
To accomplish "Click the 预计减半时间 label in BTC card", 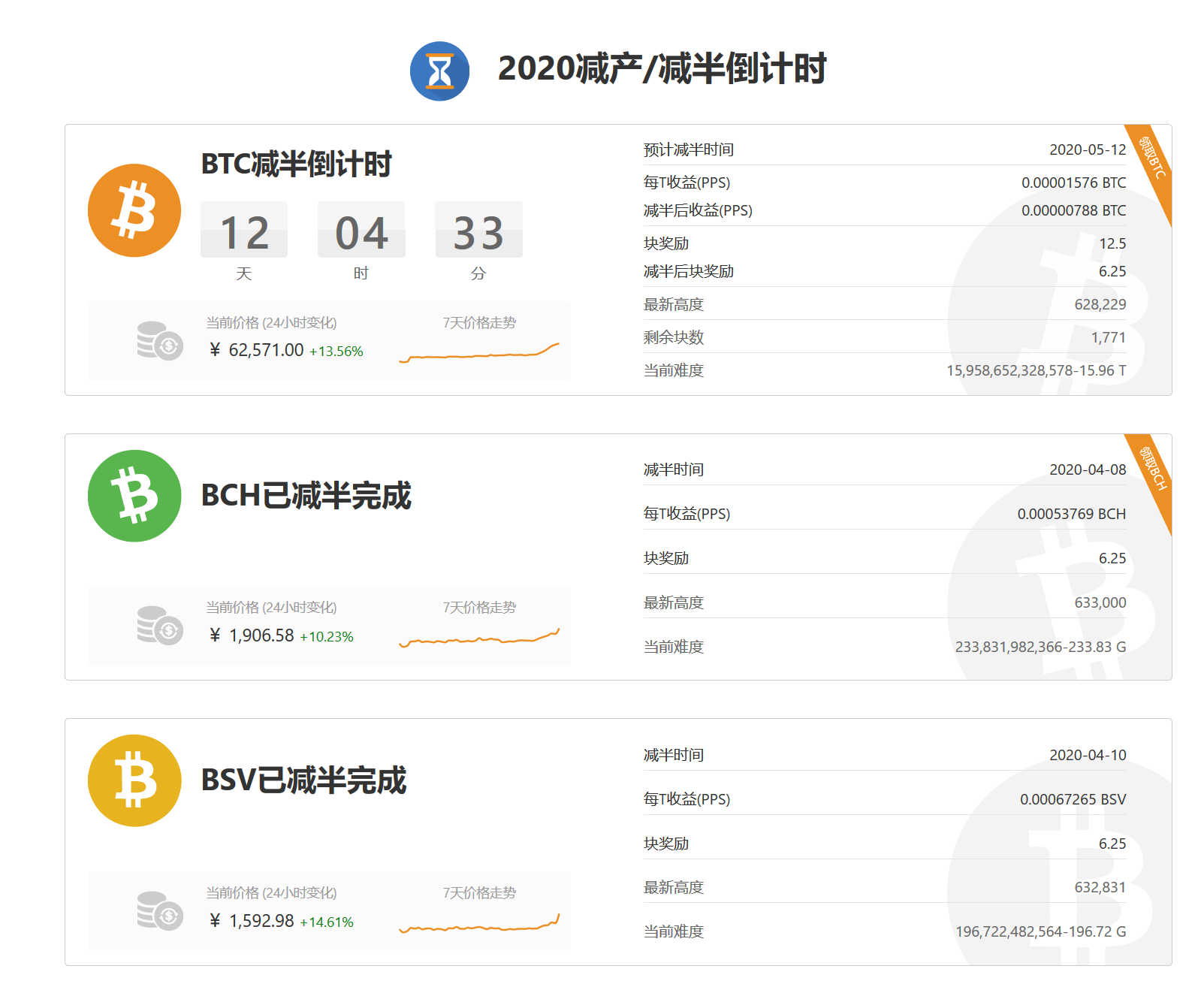I will pos(689,149).
